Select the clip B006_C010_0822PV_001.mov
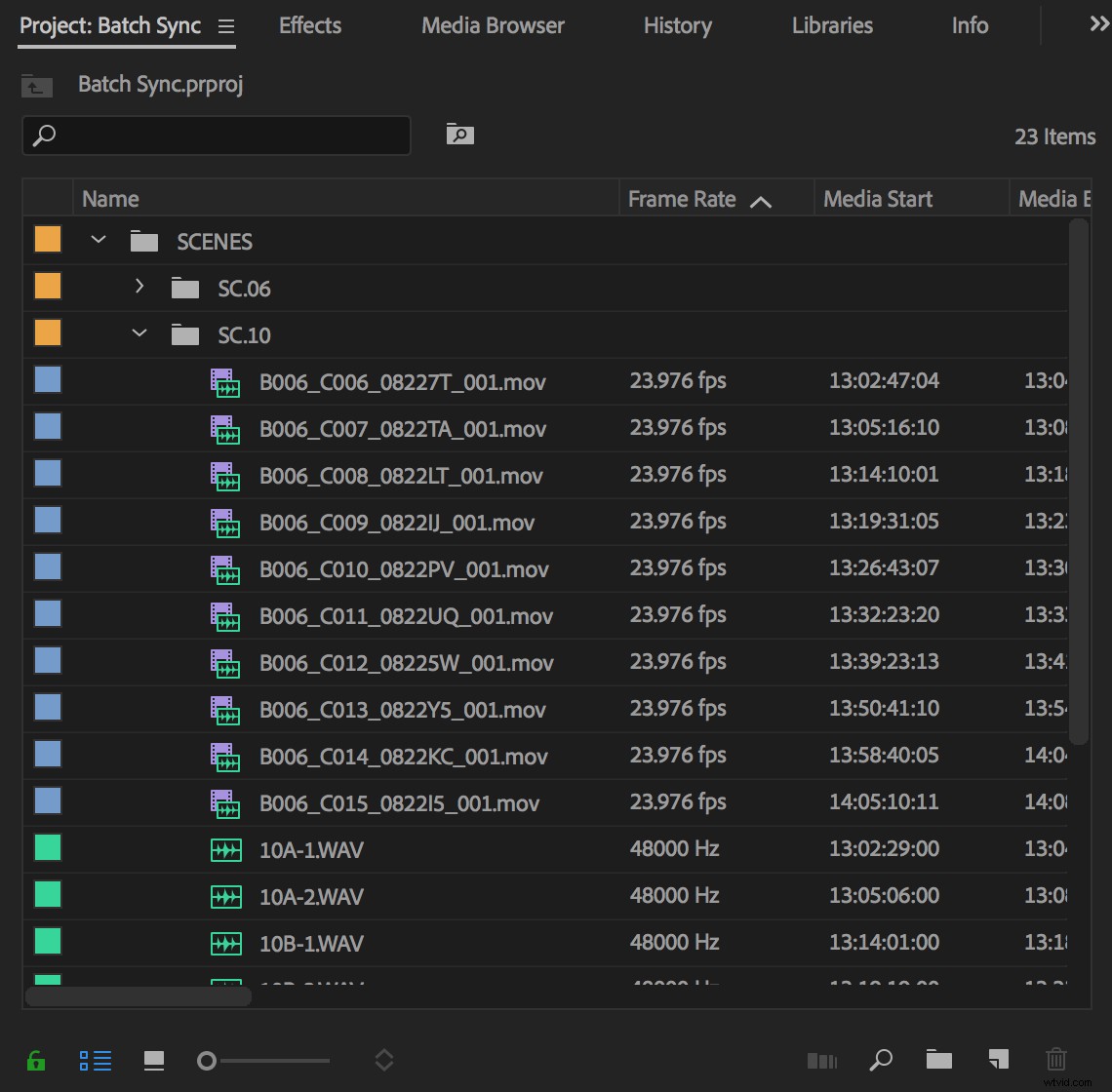This screenshot has width=1112, height=1092. pos(404,568)
